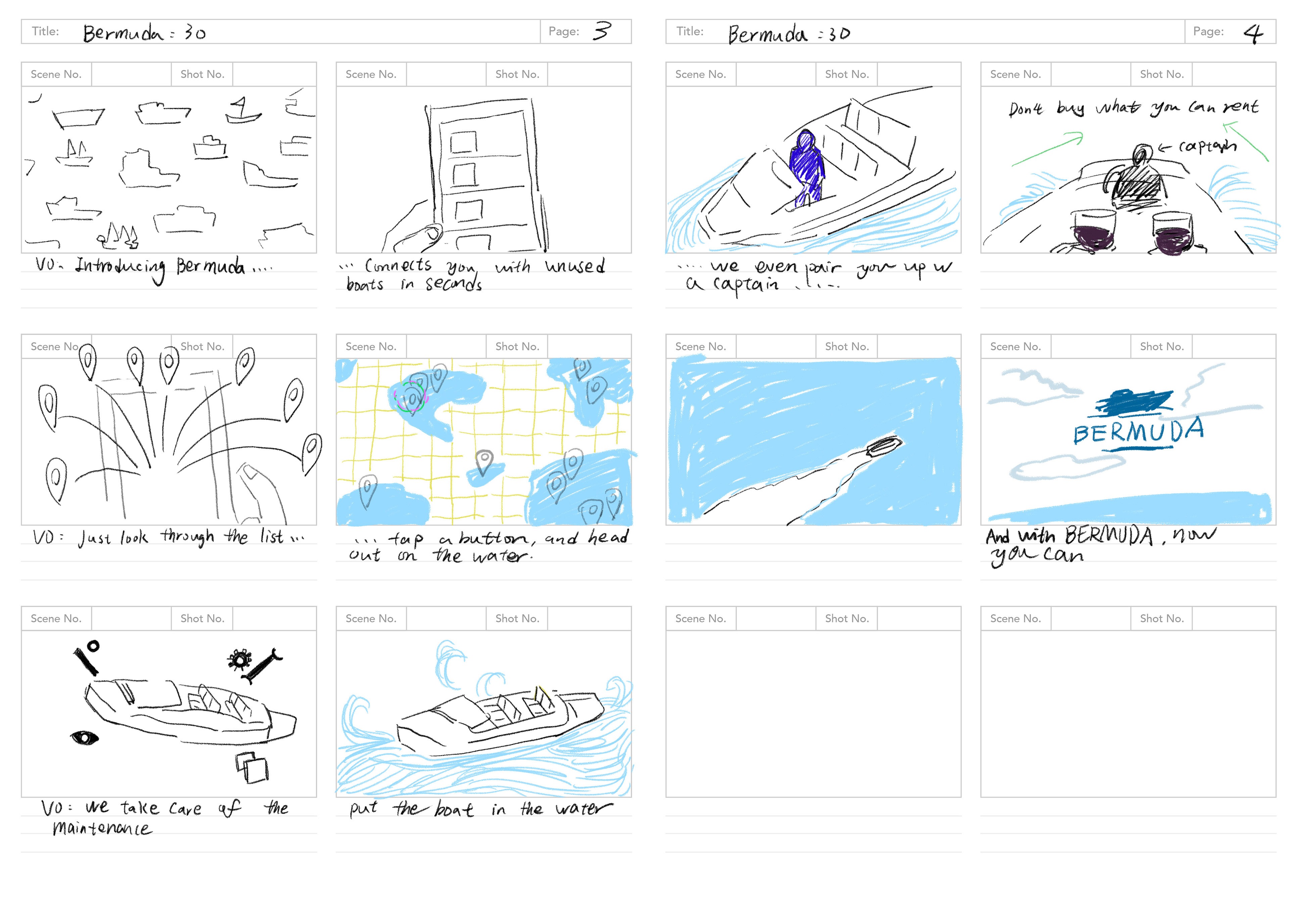
Task: Click the gear icon beside the wrench
Action: (x=239, y=660)
